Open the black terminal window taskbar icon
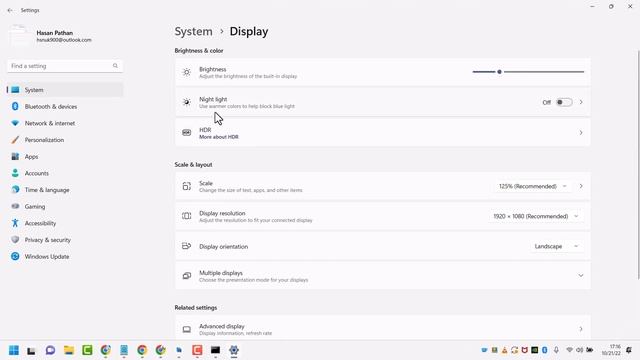640x360 pixels. pyautogui.click(x=215, y=350)
